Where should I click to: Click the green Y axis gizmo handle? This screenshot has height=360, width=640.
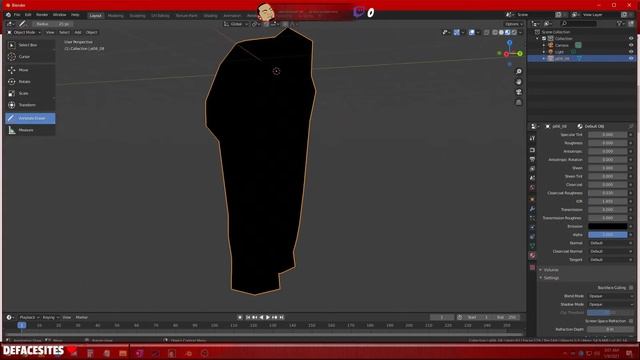520,53
